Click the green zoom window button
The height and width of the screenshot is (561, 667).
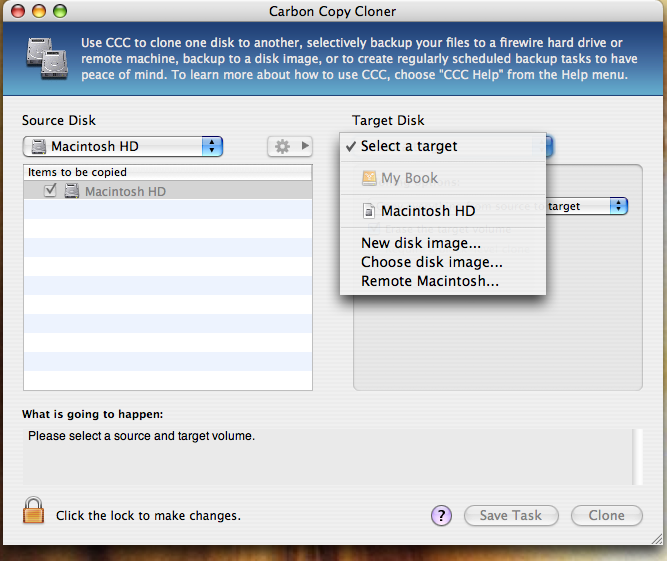pyautogui.click(x=60, y=11)
